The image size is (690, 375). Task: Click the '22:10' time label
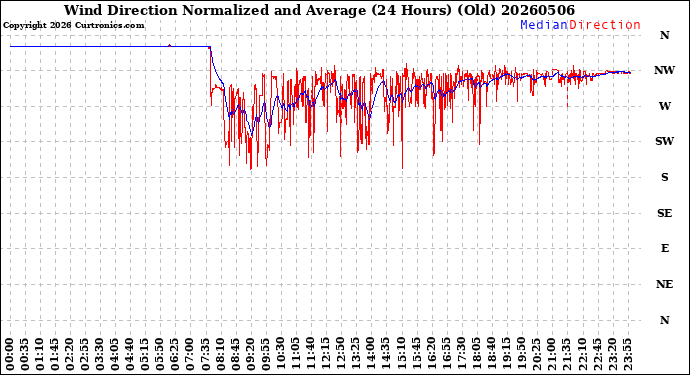(x=582, y=355)
